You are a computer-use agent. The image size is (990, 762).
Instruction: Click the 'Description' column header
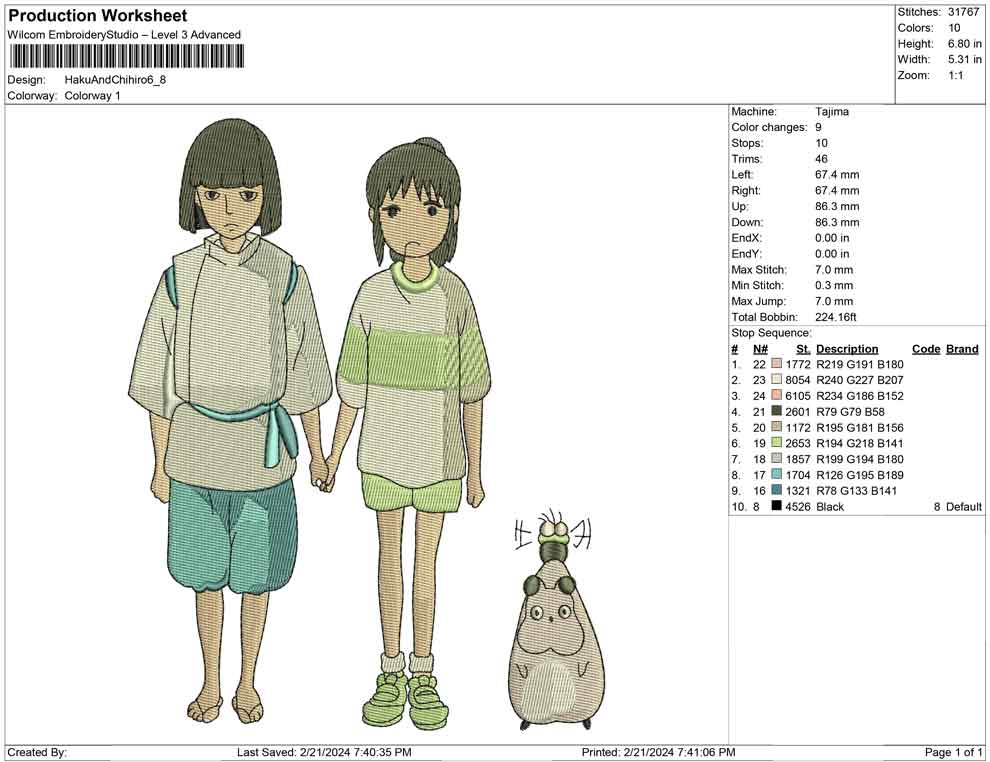click(x=847, y=349)
